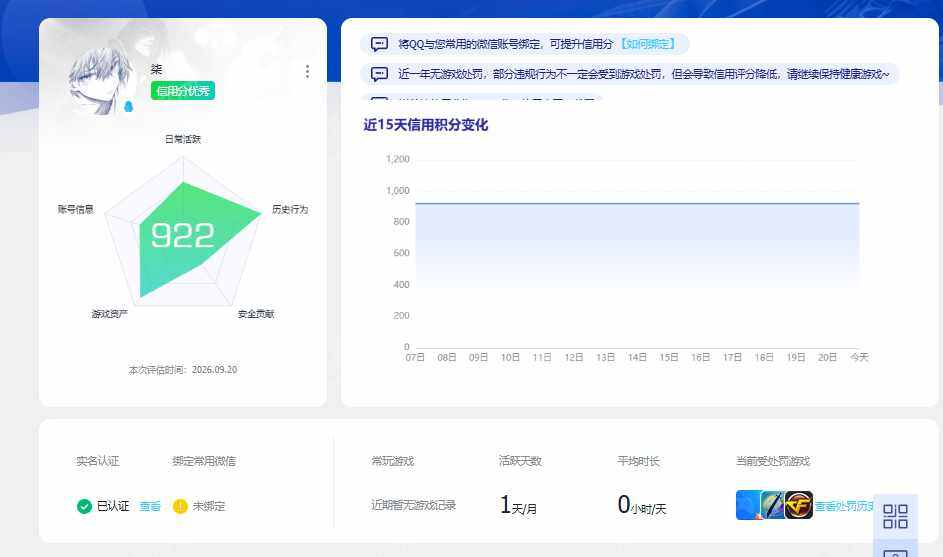Click the message icon beside 近一年无游戏处罚 notice
The image size is (943, 557).
[x=379, y=74]
